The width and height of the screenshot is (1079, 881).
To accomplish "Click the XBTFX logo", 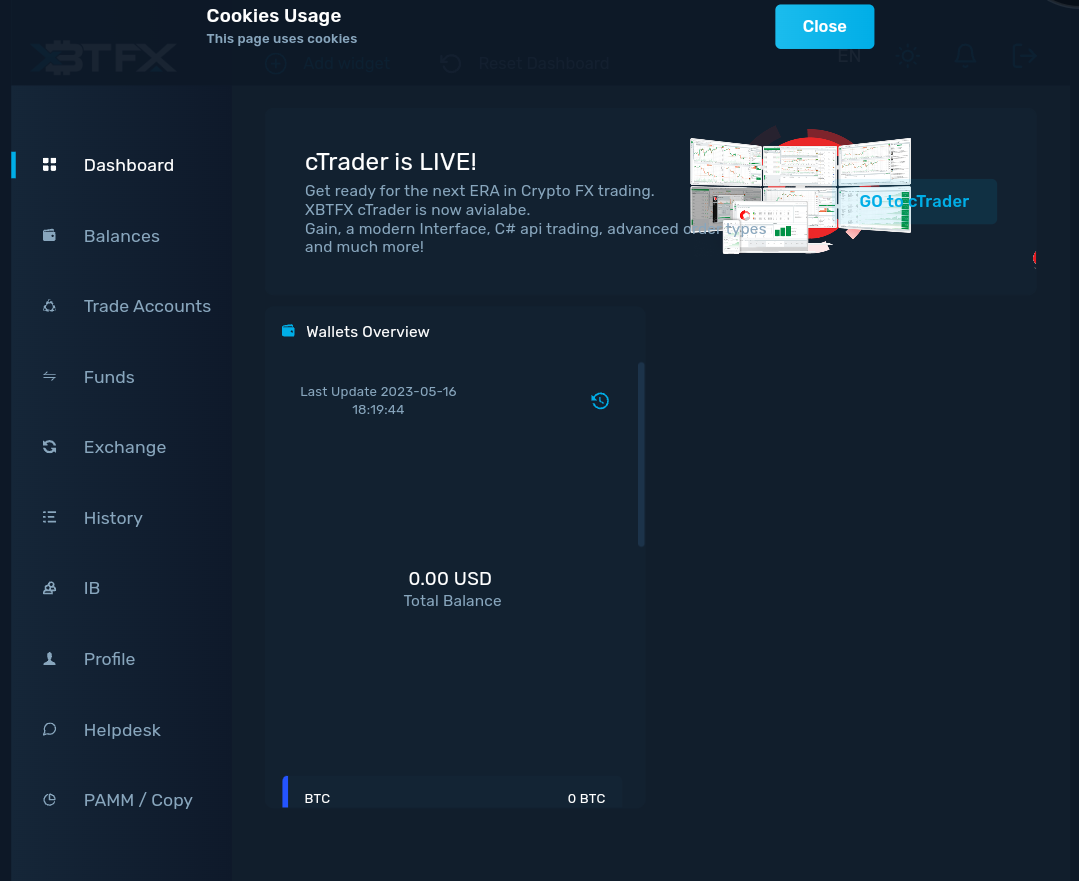I will (103, 58).
